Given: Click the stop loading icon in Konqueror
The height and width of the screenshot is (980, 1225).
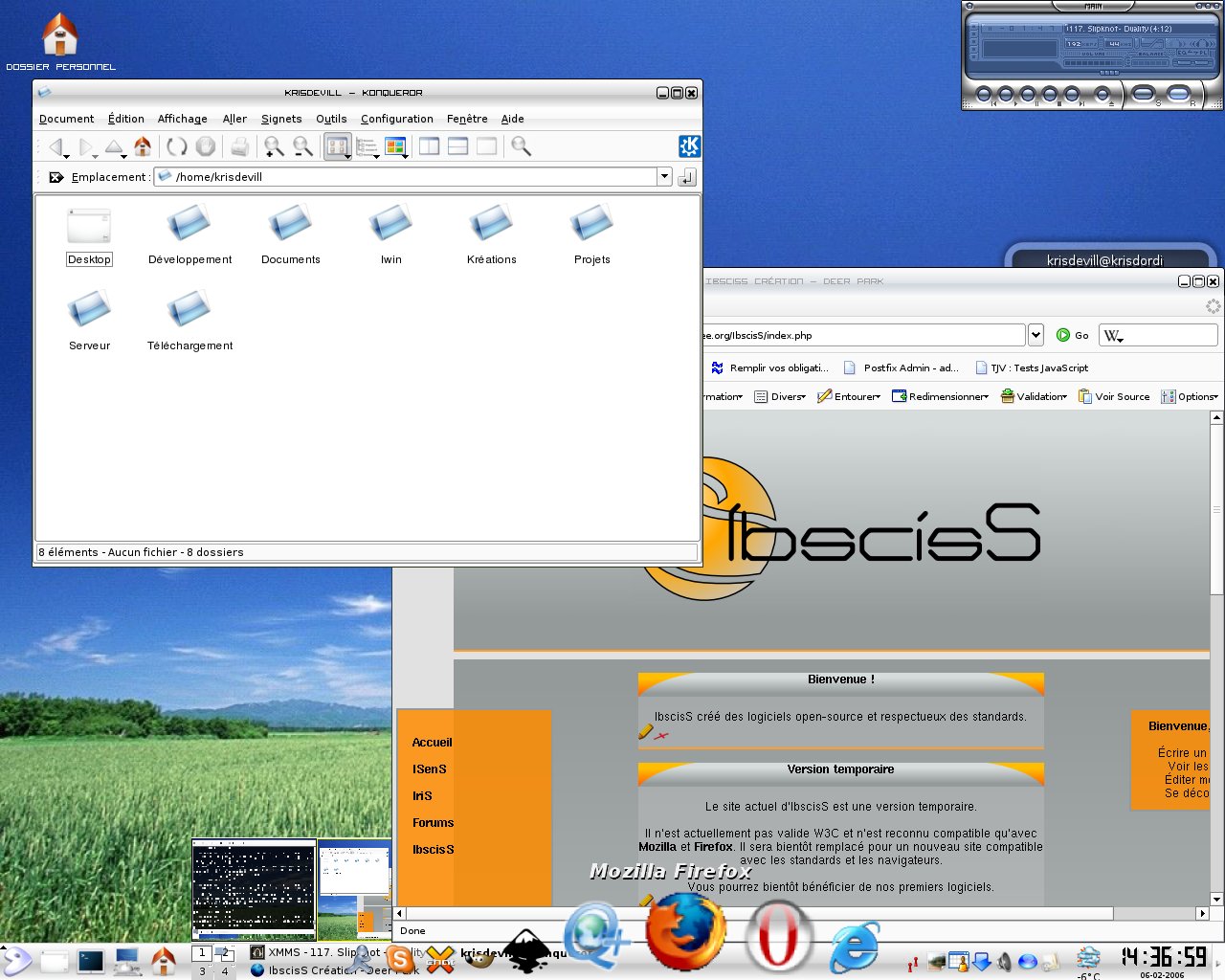Looking at the screenshot, I should click(205, 146).
